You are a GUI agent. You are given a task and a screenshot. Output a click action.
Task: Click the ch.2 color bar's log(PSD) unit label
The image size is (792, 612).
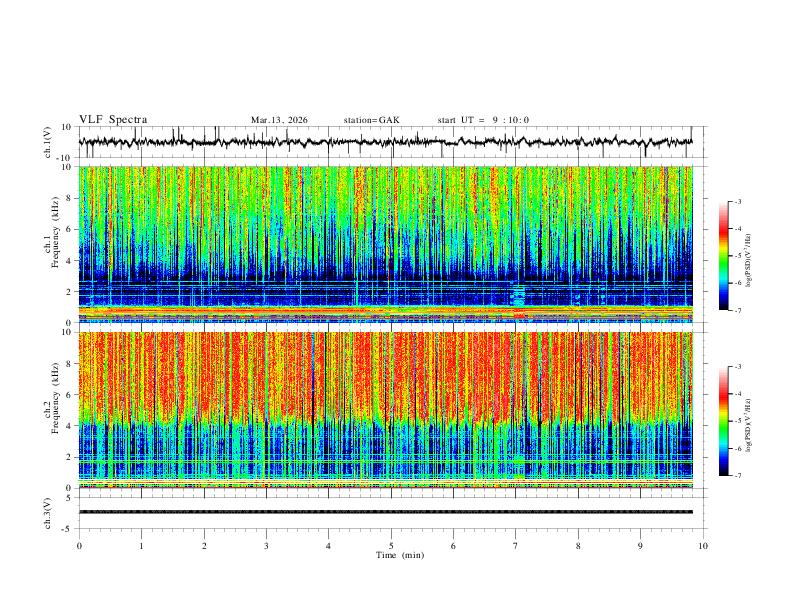tap(748, 426)
